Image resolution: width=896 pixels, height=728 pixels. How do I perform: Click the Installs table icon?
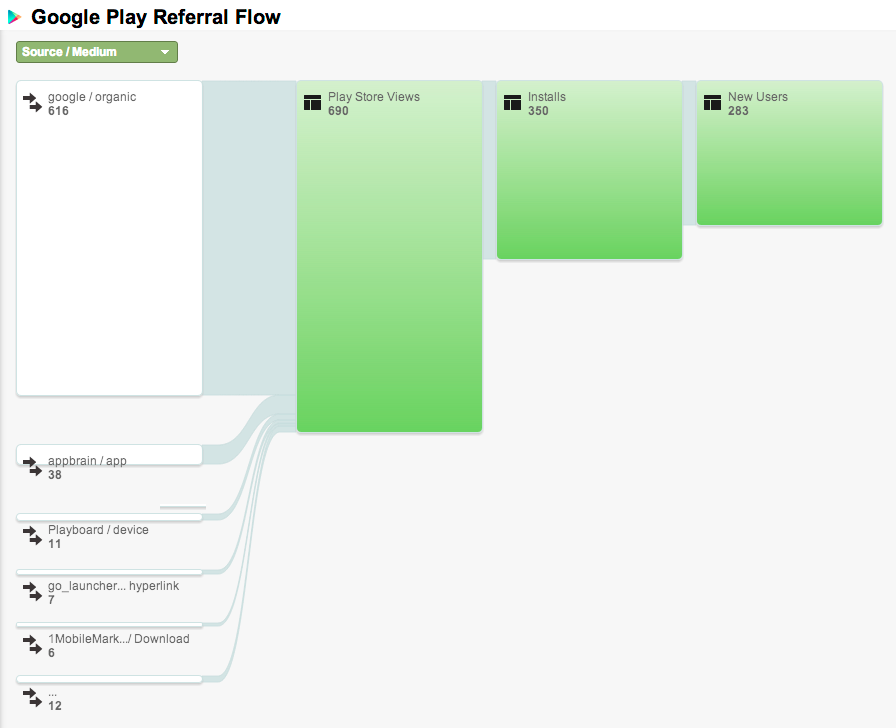512,102
